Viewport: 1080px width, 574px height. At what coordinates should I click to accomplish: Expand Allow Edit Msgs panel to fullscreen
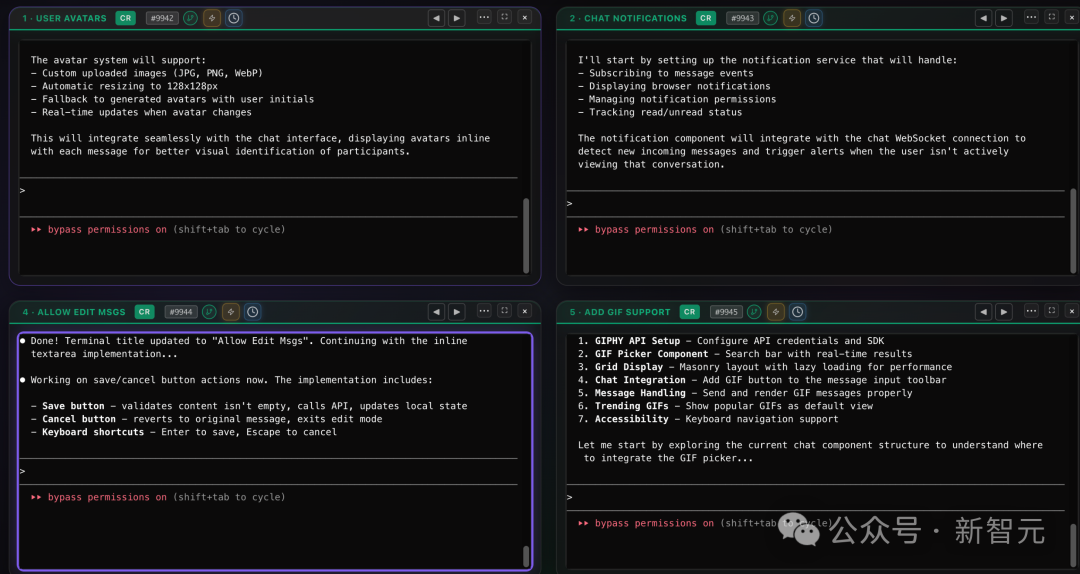(x=505, y=311)
